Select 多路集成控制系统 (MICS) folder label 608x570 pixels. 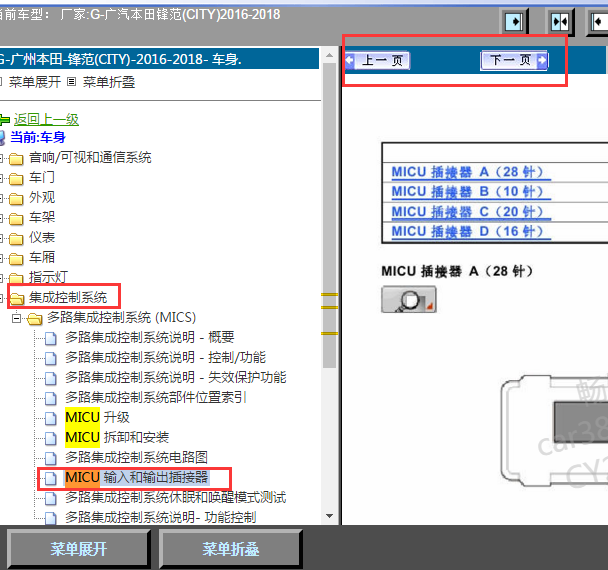click(x=121, y=317)
